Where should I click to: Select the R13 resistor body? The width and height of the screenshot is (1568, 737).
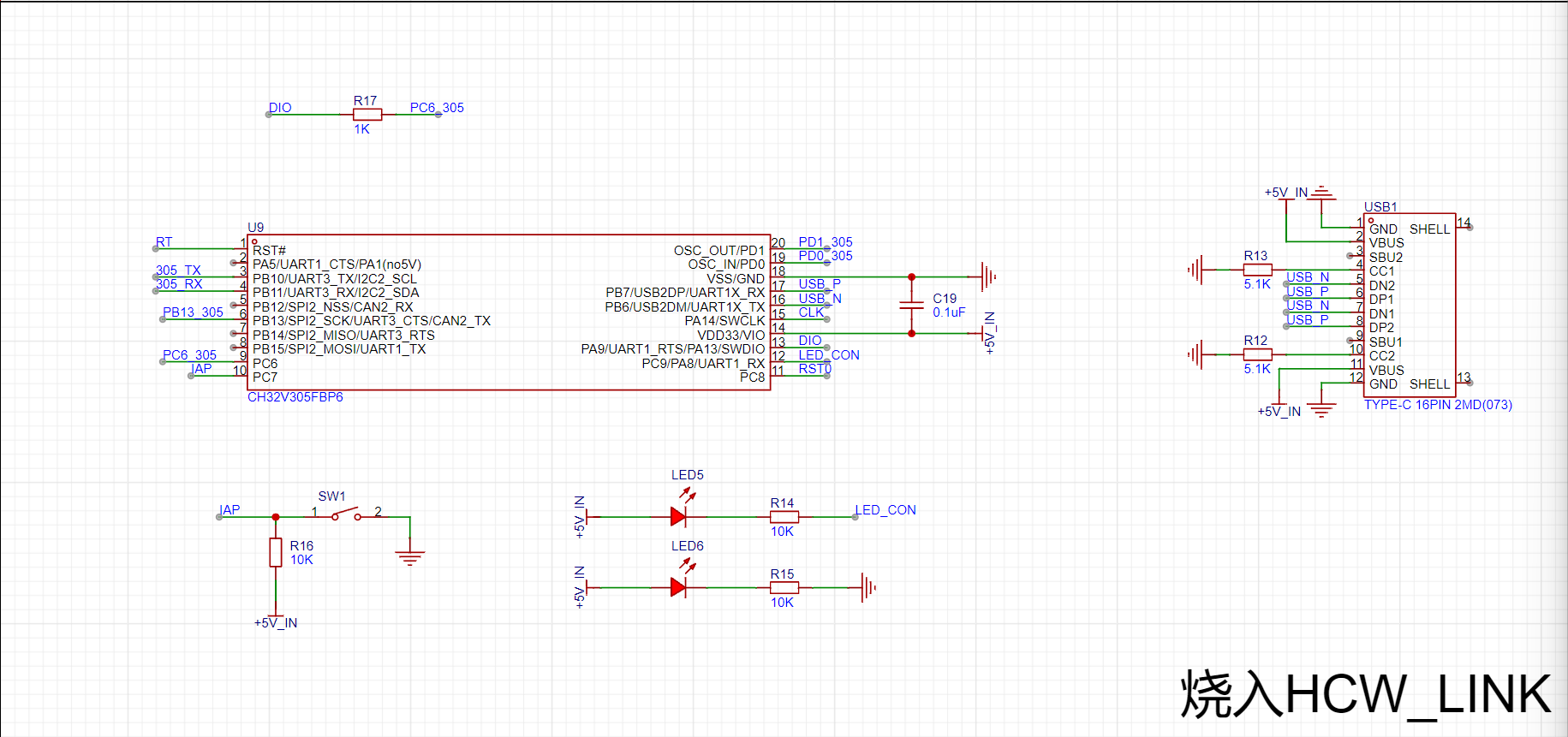[x=1257, y=270]
